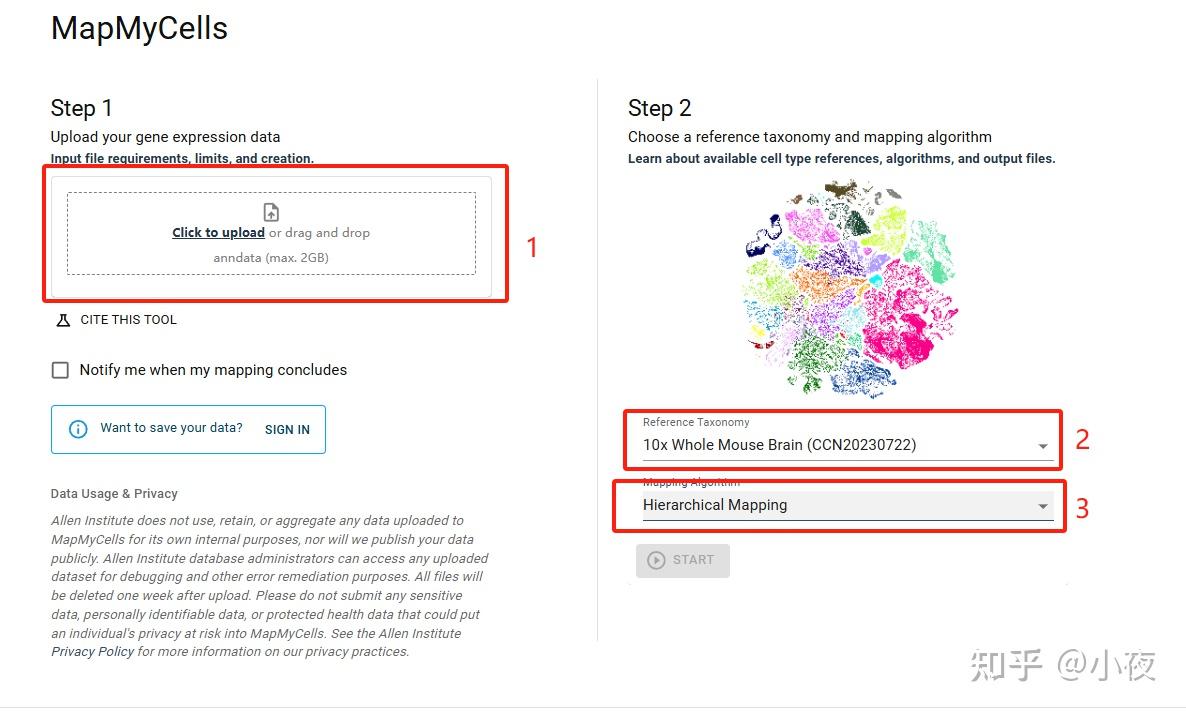Click the Mapping Algorithm dropdown arrow icon
1186x712 pixels.
pyautogui.click(x=1044, y=505)
